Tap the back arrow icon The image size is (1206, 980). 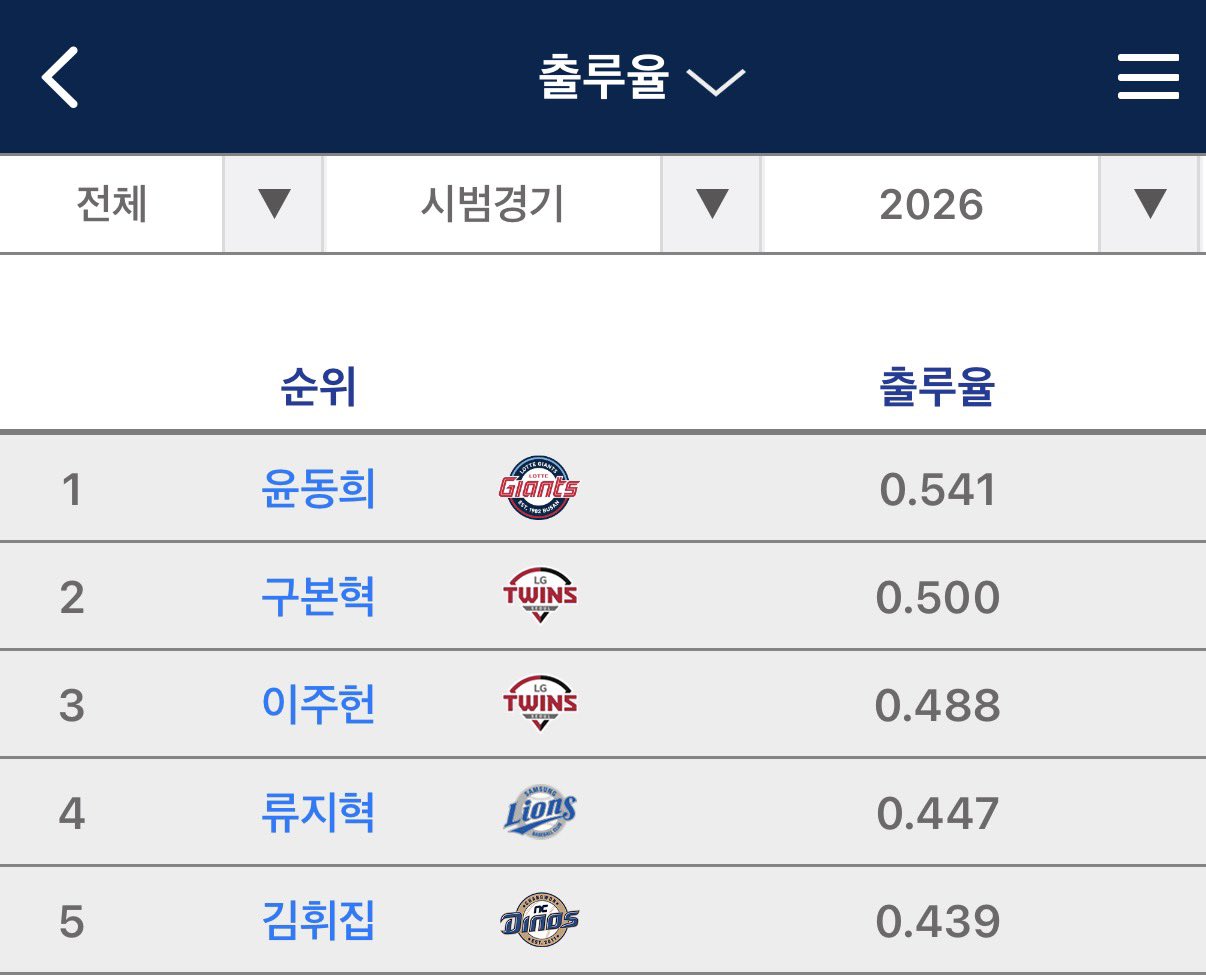point(60,78)
